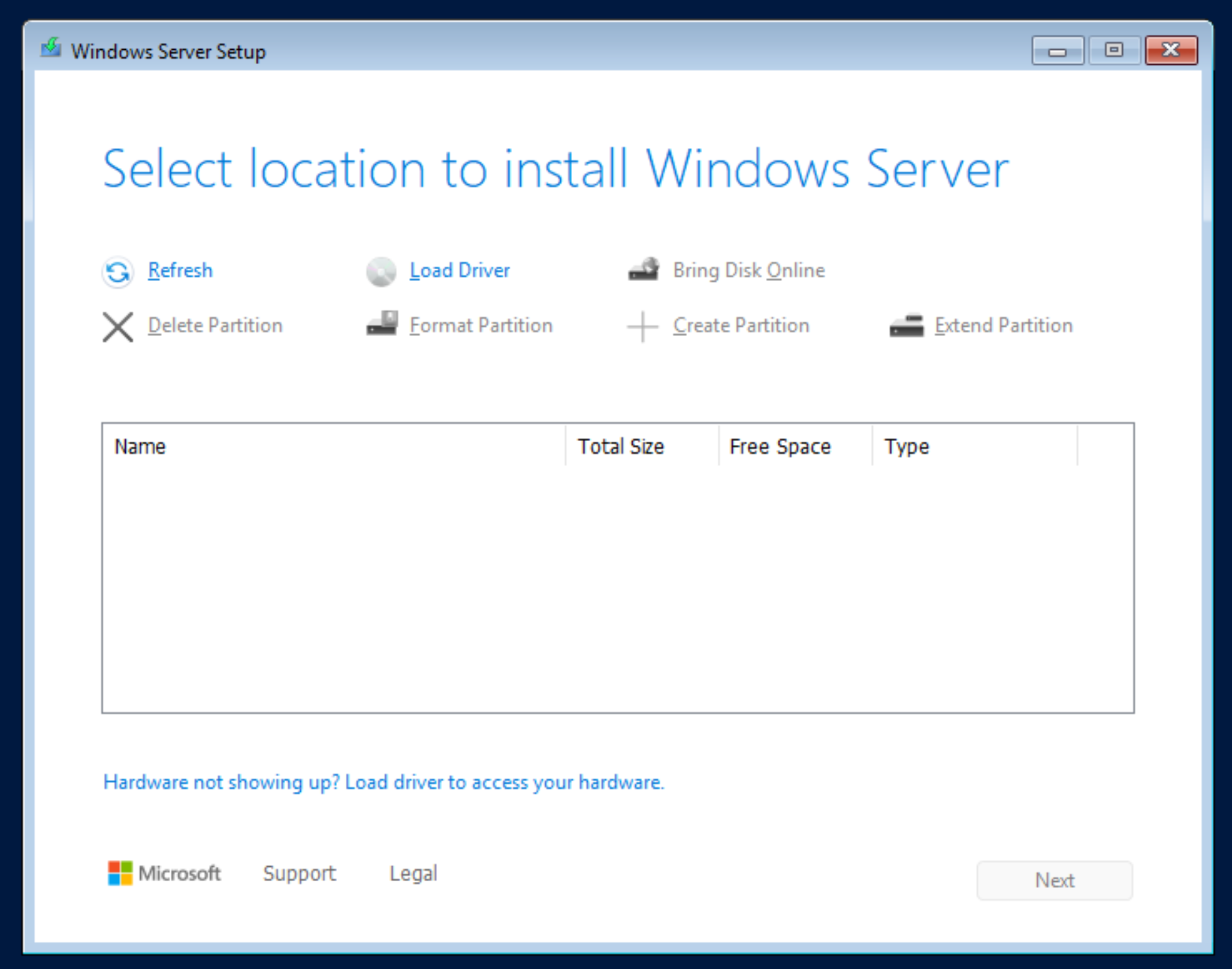Click the Create Partition plus icon

pos(643,327)
